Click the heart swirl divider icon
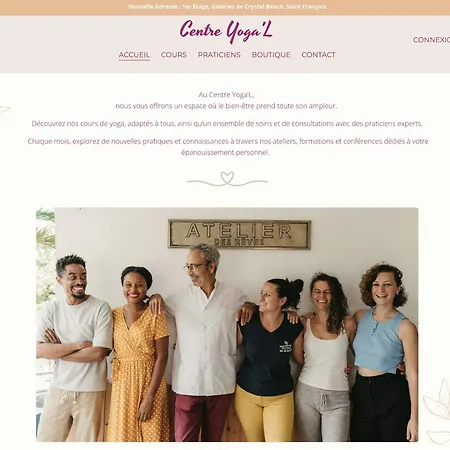The width and height of the screenshot is (450, 450). coord(227,179)
